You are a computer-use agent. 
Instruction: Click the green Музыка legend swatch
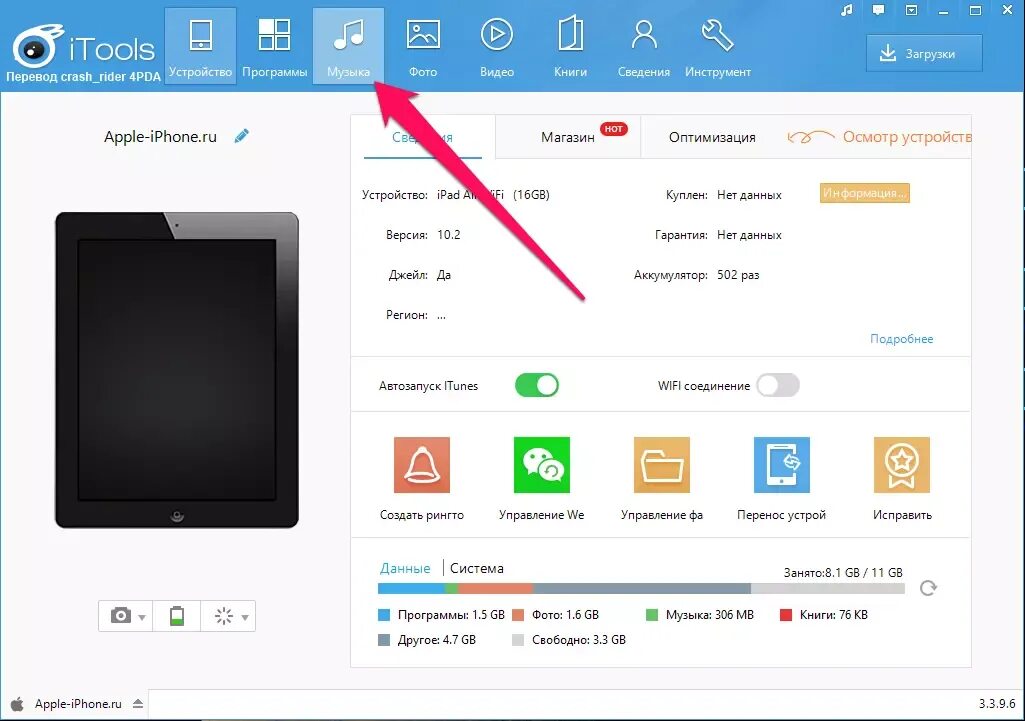[652, 614]
